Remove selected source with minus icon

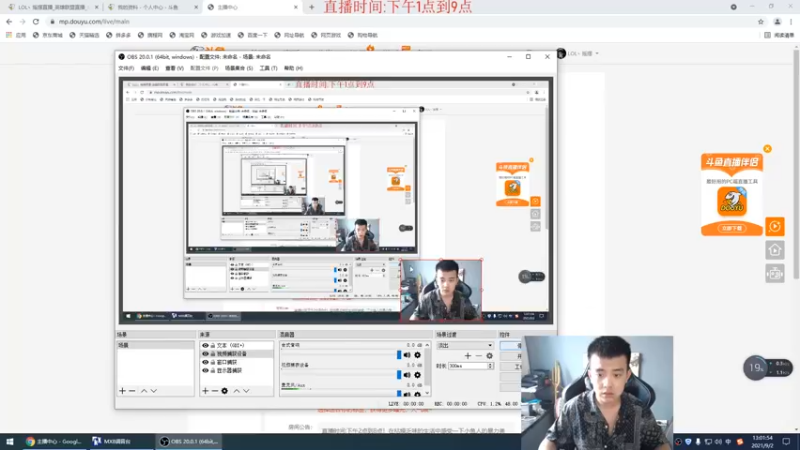[x=215, y=391]
